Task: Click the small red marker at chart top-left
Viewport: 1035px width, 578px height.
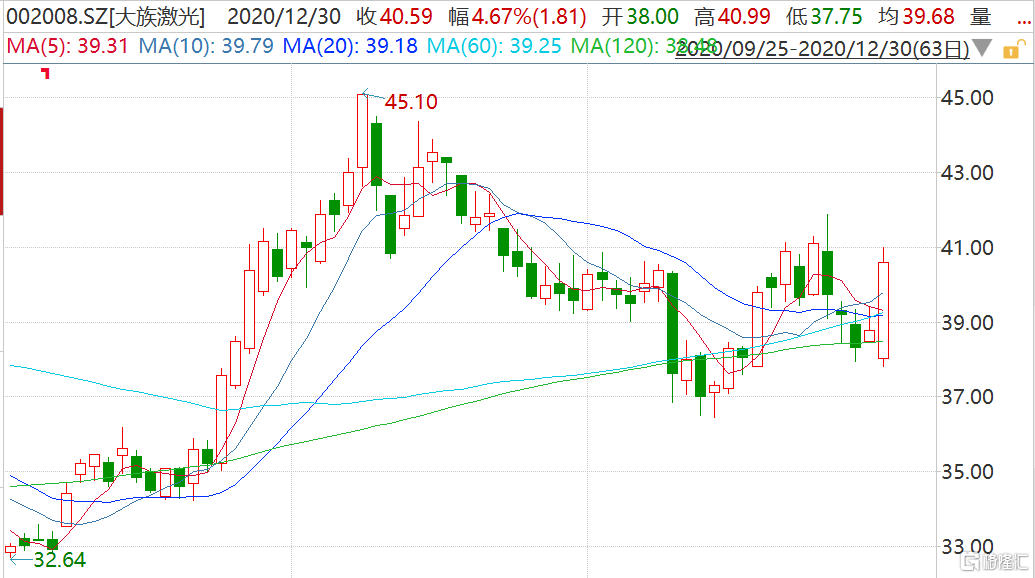Action: 46,73
